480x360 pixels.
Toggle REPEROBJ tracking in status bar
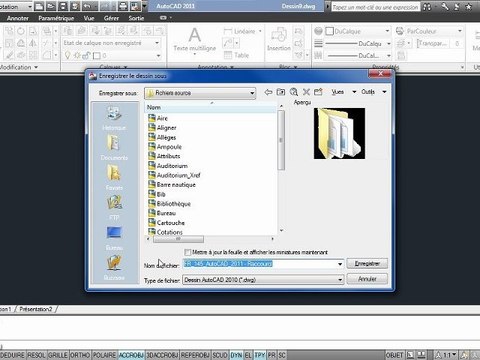click(x=195, y=355)
